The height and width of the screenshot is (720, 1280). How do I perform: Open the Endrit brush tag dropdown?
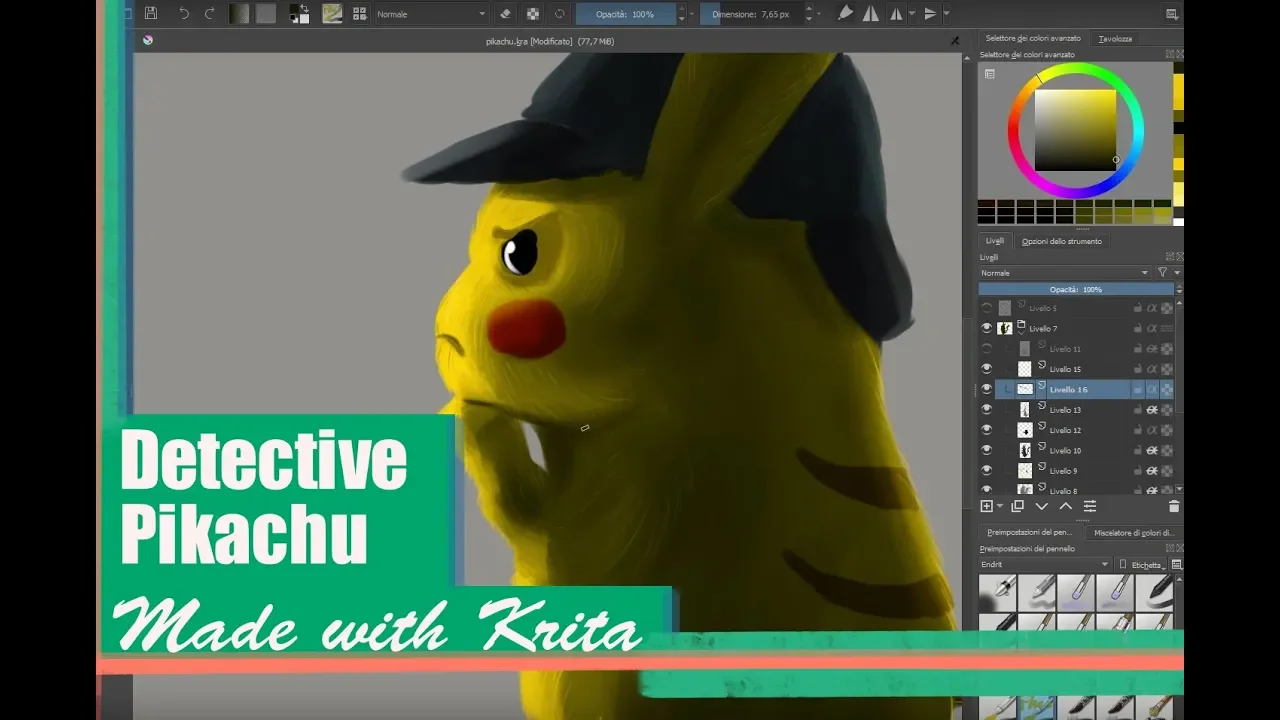point(1045,564)
